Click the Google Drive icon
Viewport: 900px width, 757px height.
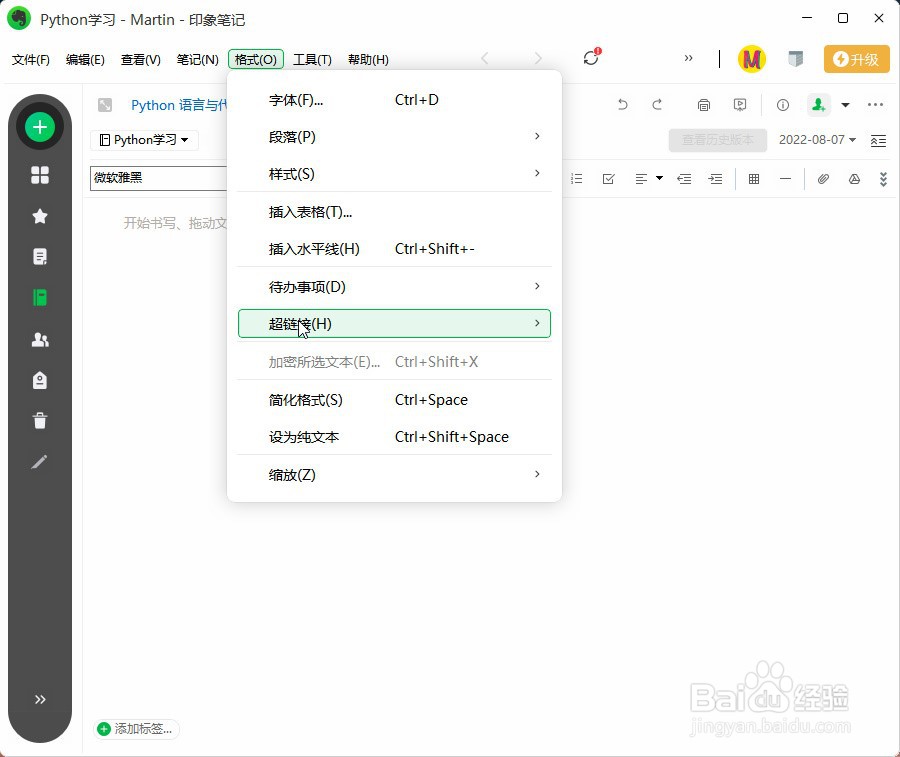coord(854,179)
